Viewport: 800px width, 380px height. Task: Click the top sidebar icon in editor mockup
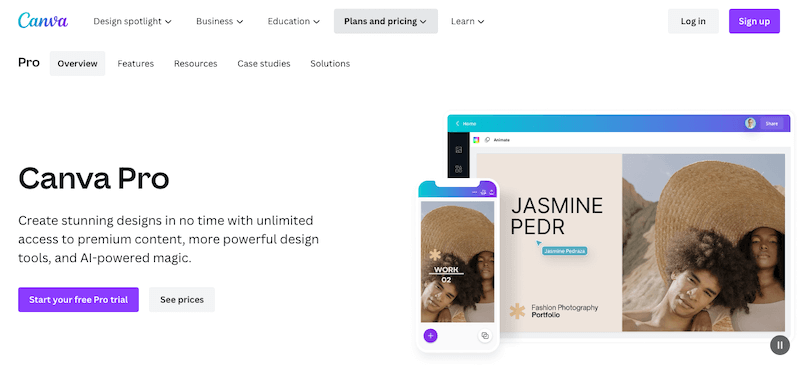pos(458,150)
